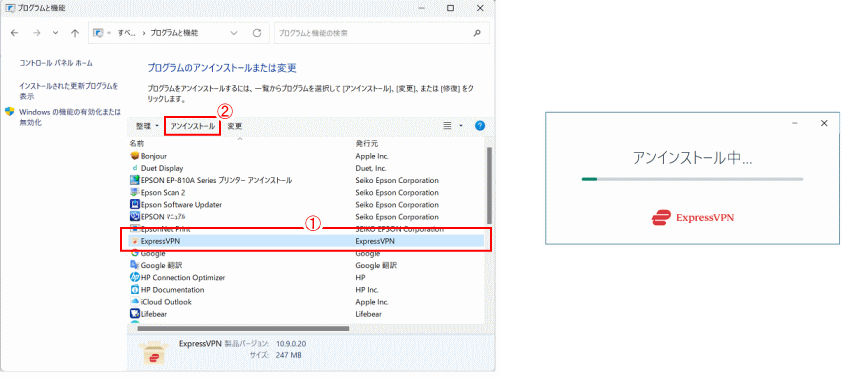Open the 整理 dropdown menu

[x=147, y=126]
